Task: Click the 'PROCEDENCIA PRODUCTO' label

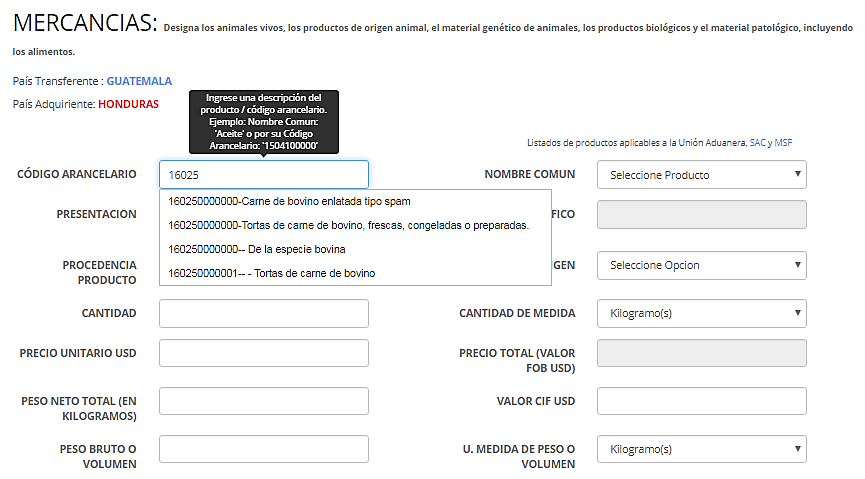Action: [99, 273]
